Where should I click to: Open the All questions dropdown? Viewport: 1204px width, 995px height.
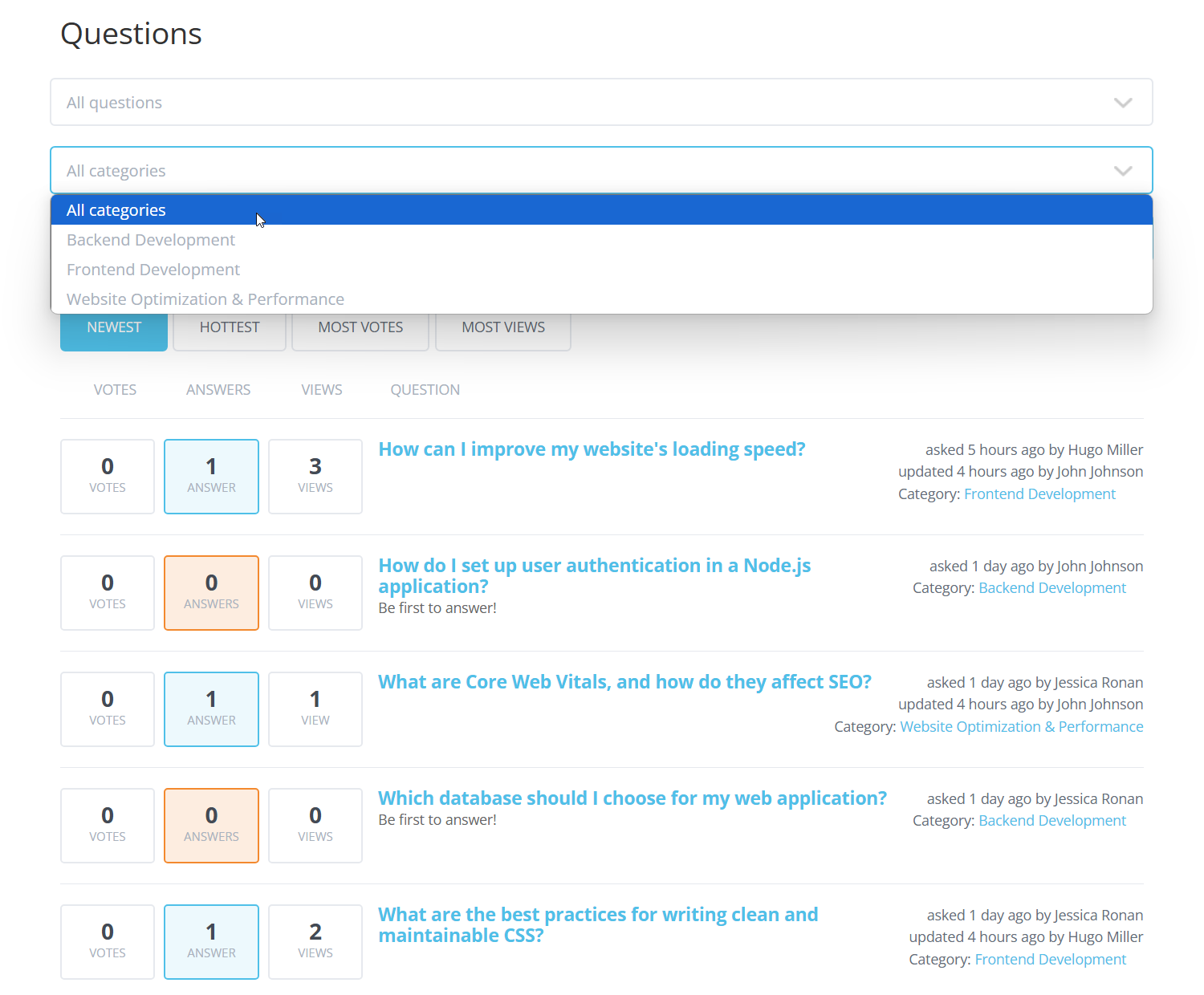(601, 102)
